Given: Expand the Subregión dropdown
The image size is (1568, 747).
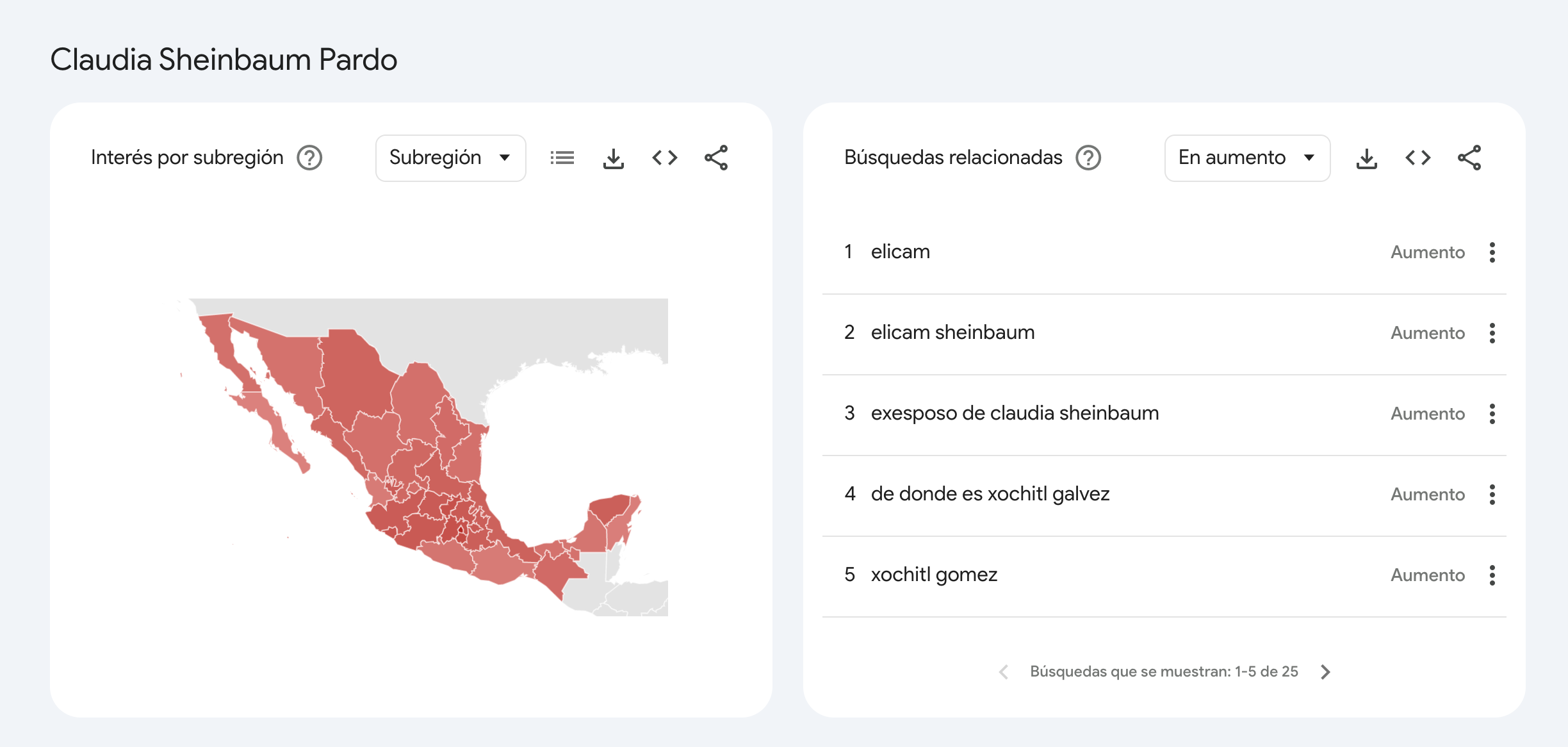Looking at the screenshot, I should 450,158.
